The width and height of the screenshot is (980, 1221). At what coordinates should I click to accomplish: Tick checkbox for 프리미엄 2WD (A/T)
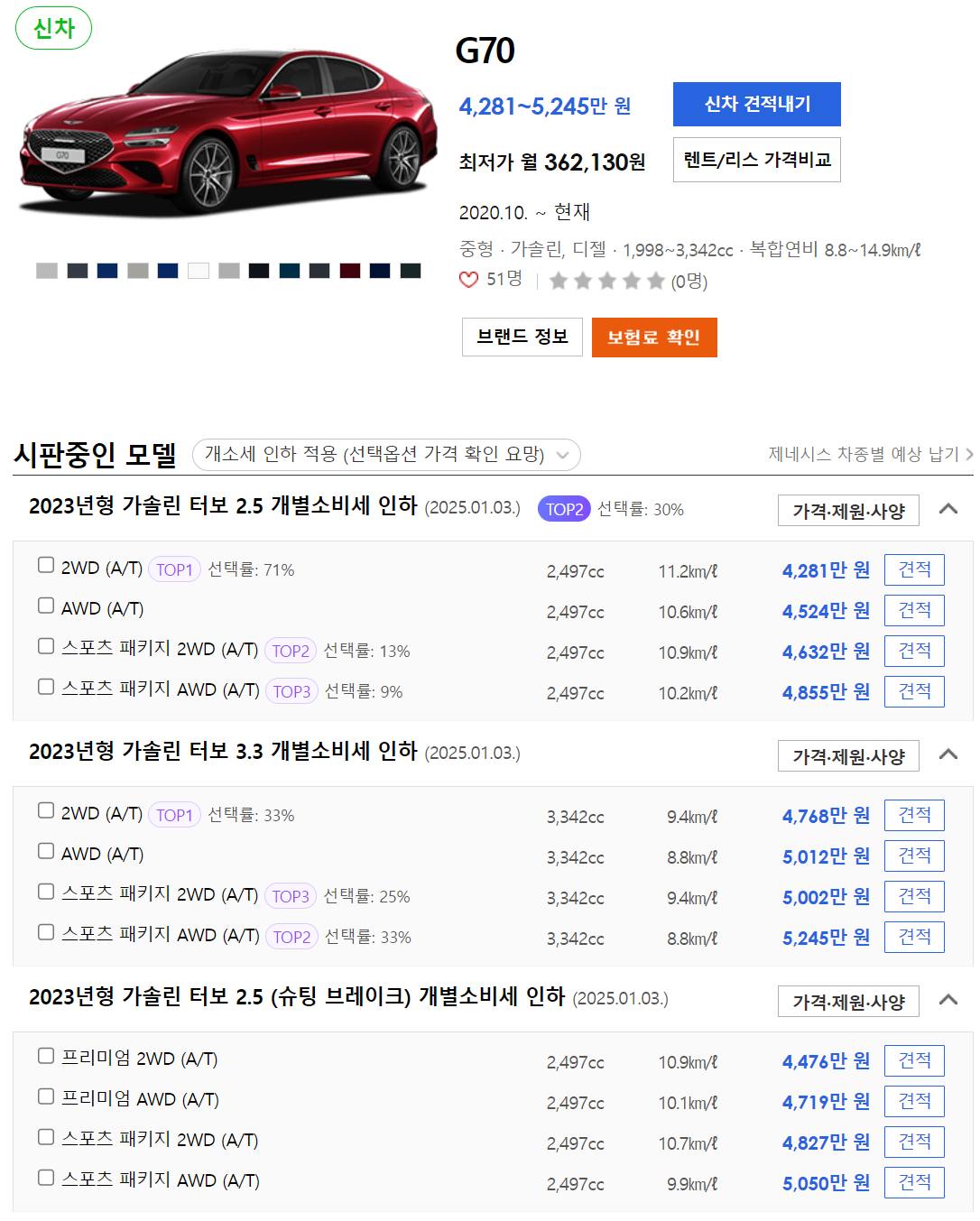point(46,1056)
